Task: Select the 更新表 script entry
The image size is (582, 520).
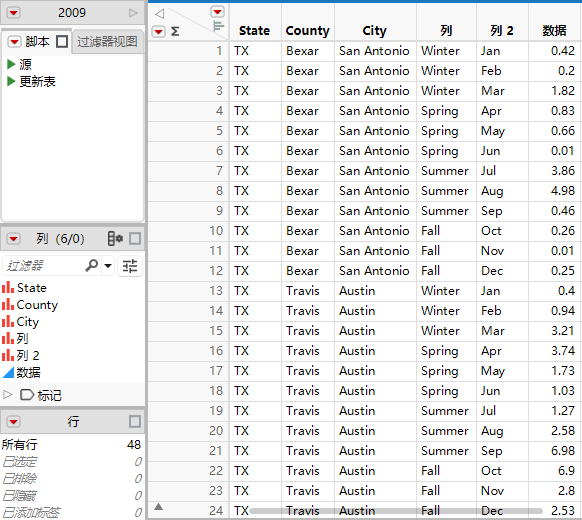Action: pyautogui.click(x=37, y=81)
